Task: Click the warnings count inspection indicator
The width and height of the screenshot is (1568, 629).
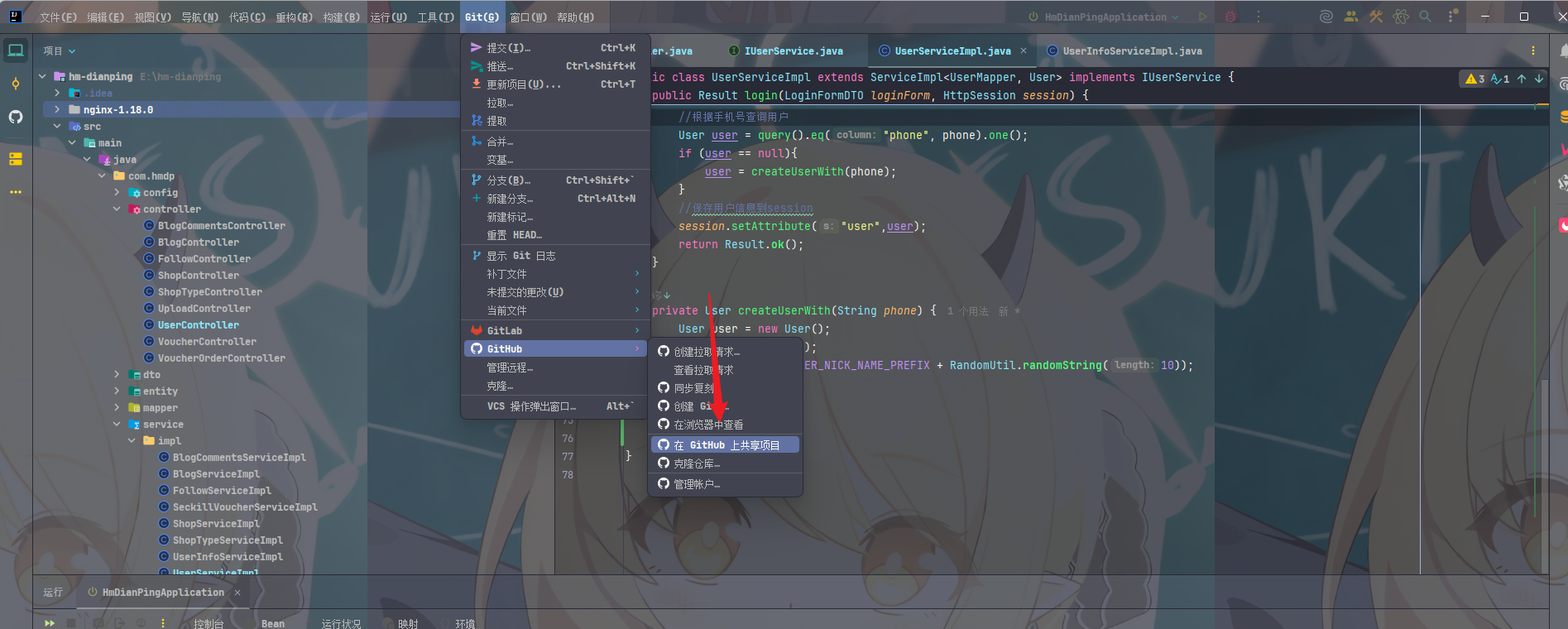Action: [x=1474, y=79]
